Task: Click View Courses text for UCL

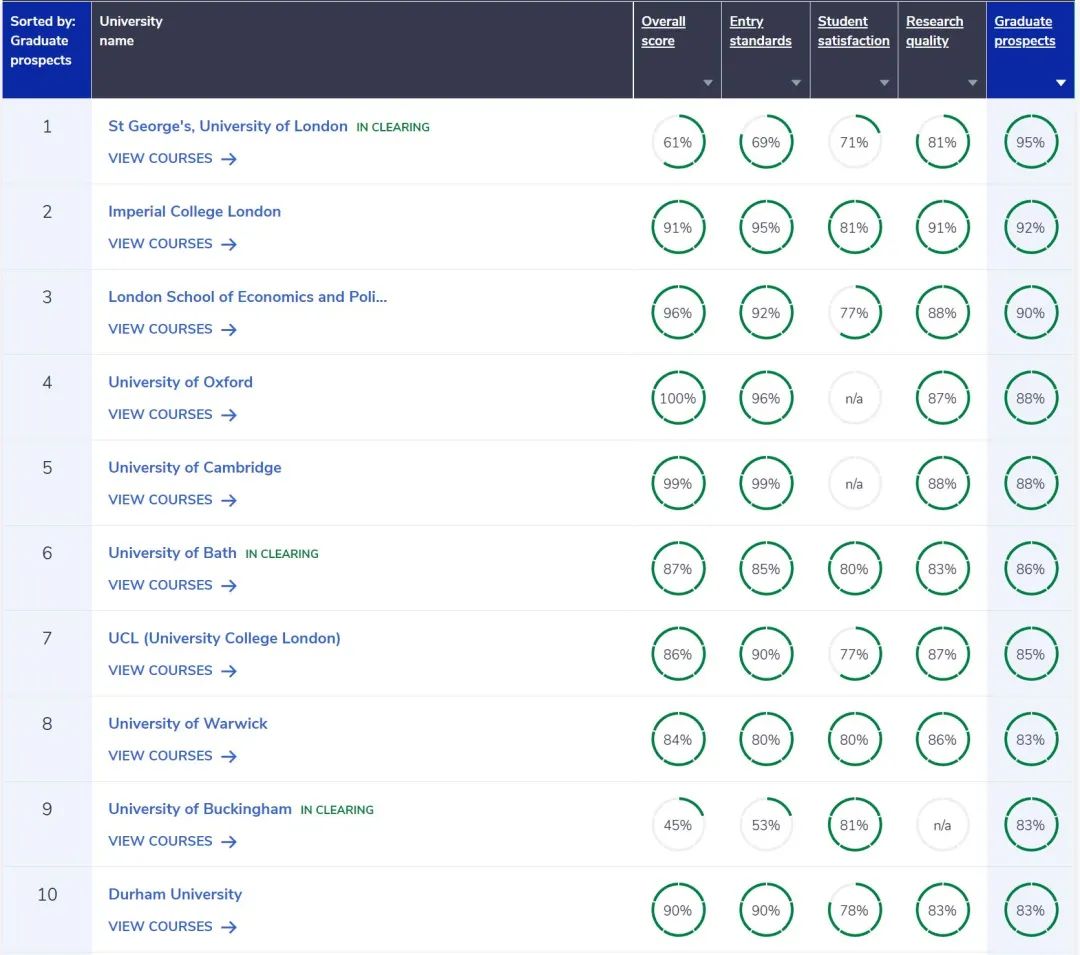Action: pyautogui.click(x=160, y=671)
